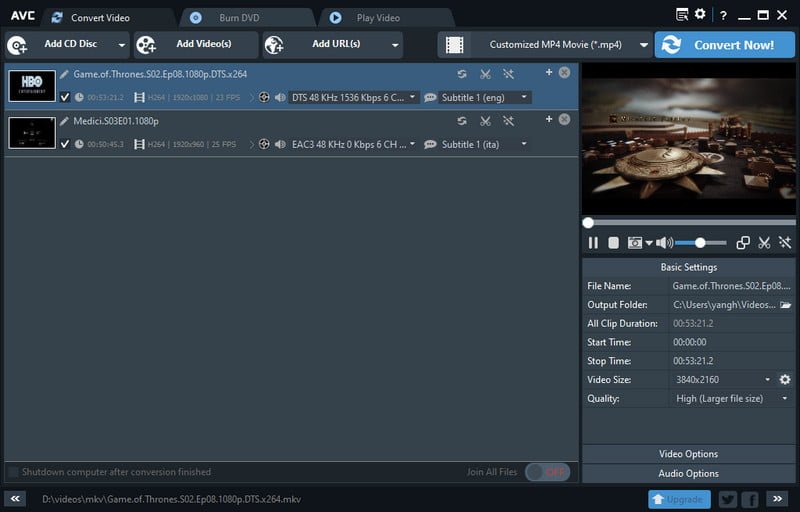Open the DTS 48 KHz audio track dropdown

[354, 97]
